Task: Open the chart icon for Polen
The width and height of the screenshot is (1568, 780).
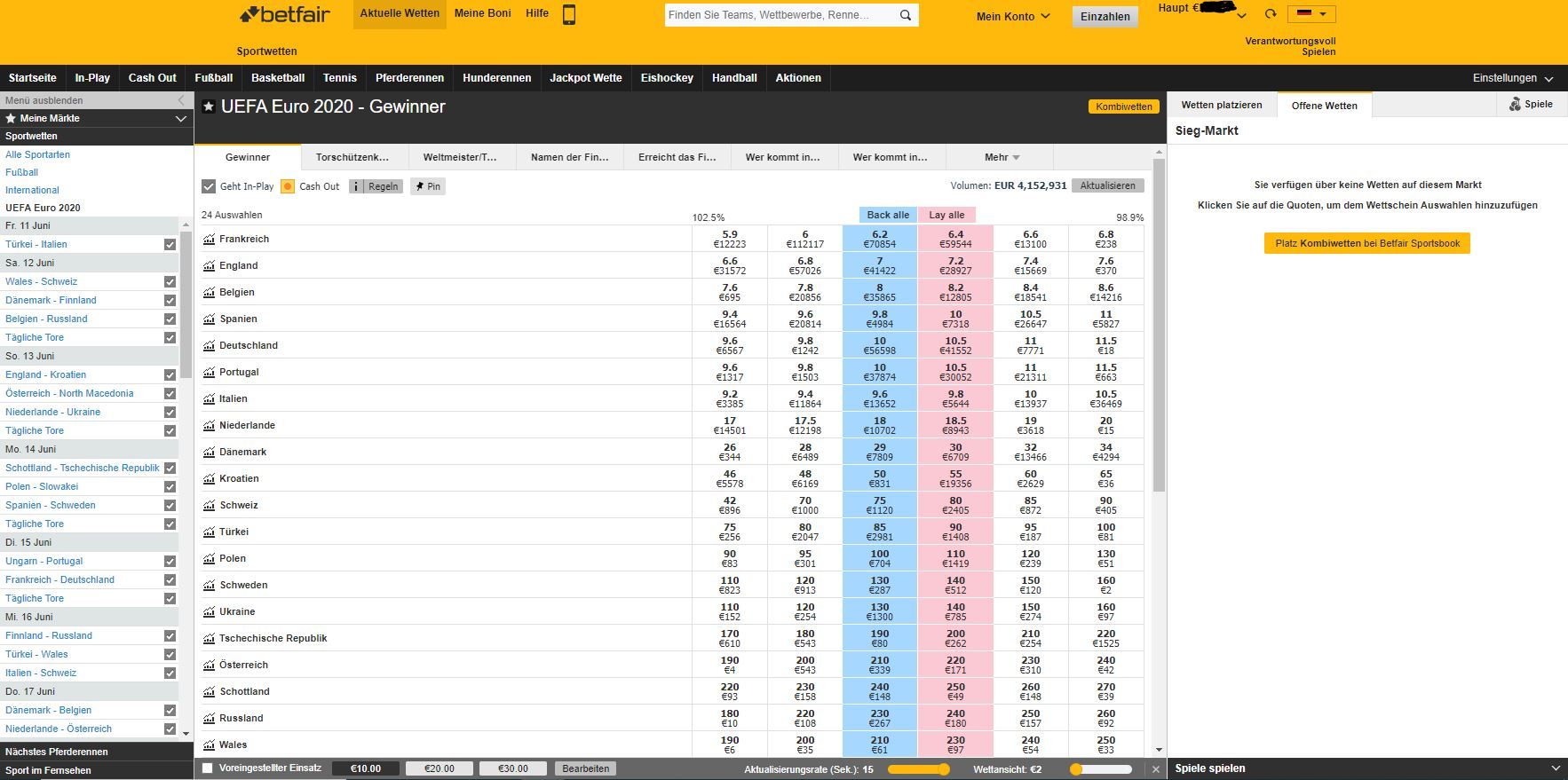Action: coord(210,558)
